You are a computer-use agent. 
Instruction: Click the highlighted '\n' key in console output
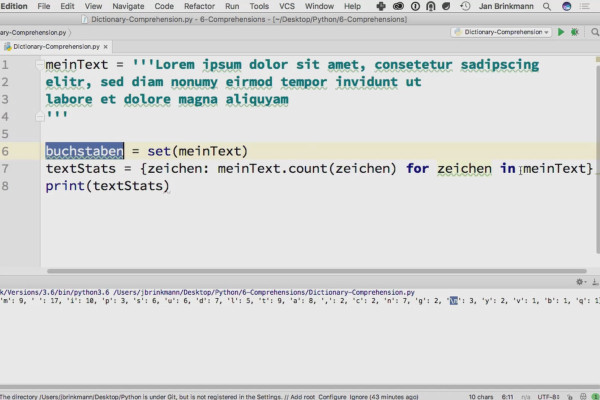pyautogui.click(x=453, y=301)
